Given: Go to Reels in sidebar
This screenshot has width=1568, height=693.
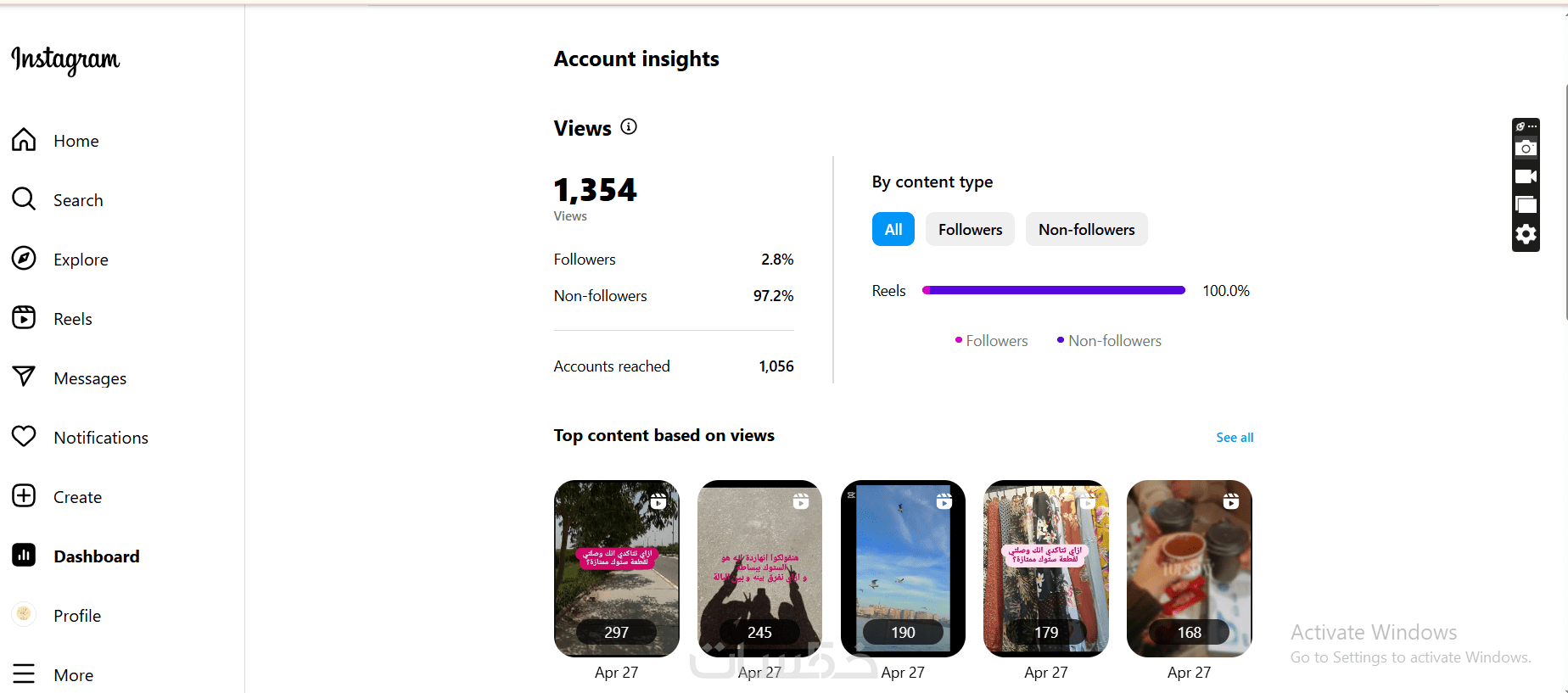Looking at the screenshot, I should pyautogui.click(x=72, y=319).
